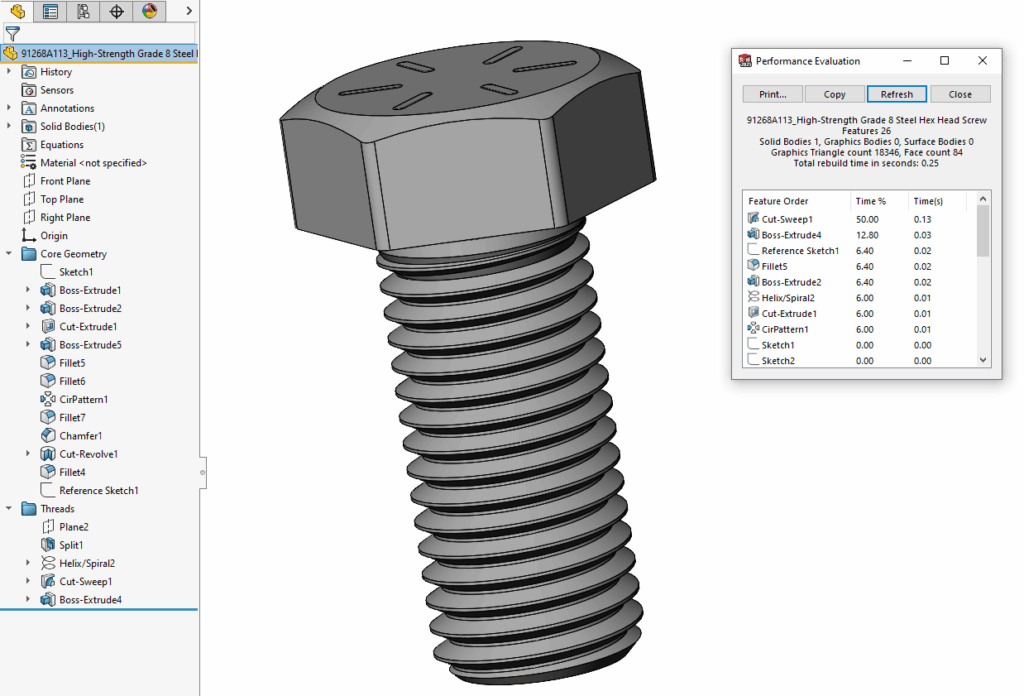Click the feature tree filter icon
Viewport: 1024px width, 696px height.
(12, 33)
